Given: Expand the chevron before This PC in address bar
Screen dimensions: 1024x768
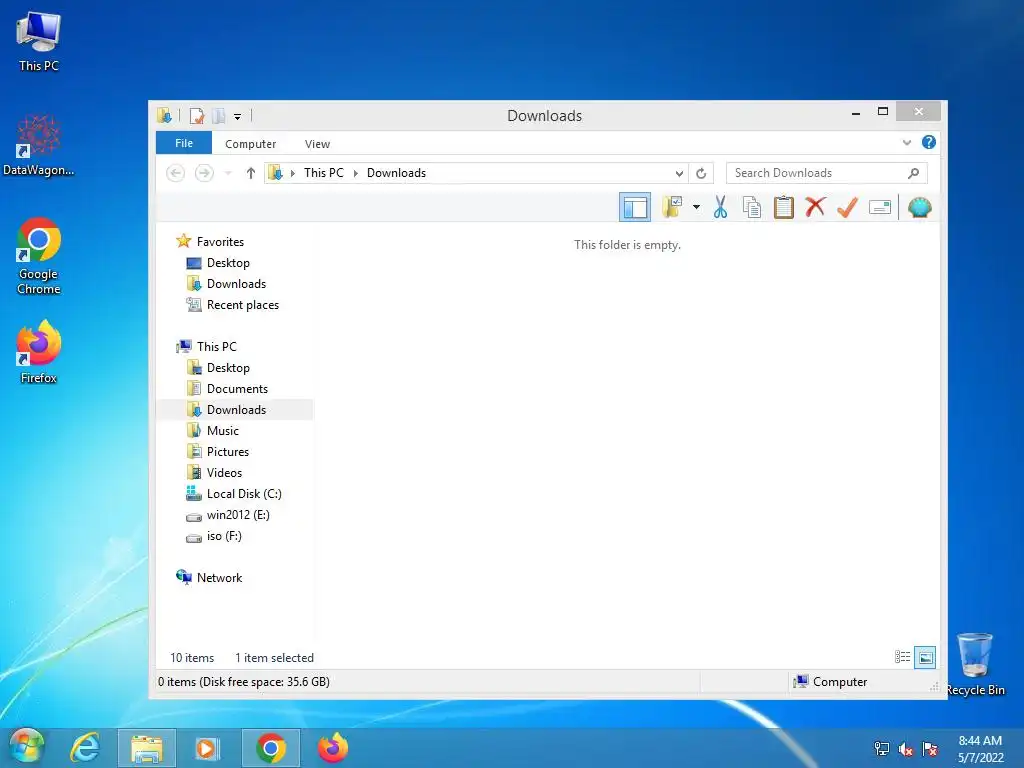Looking at the screenshot, I should coord(293,173).
